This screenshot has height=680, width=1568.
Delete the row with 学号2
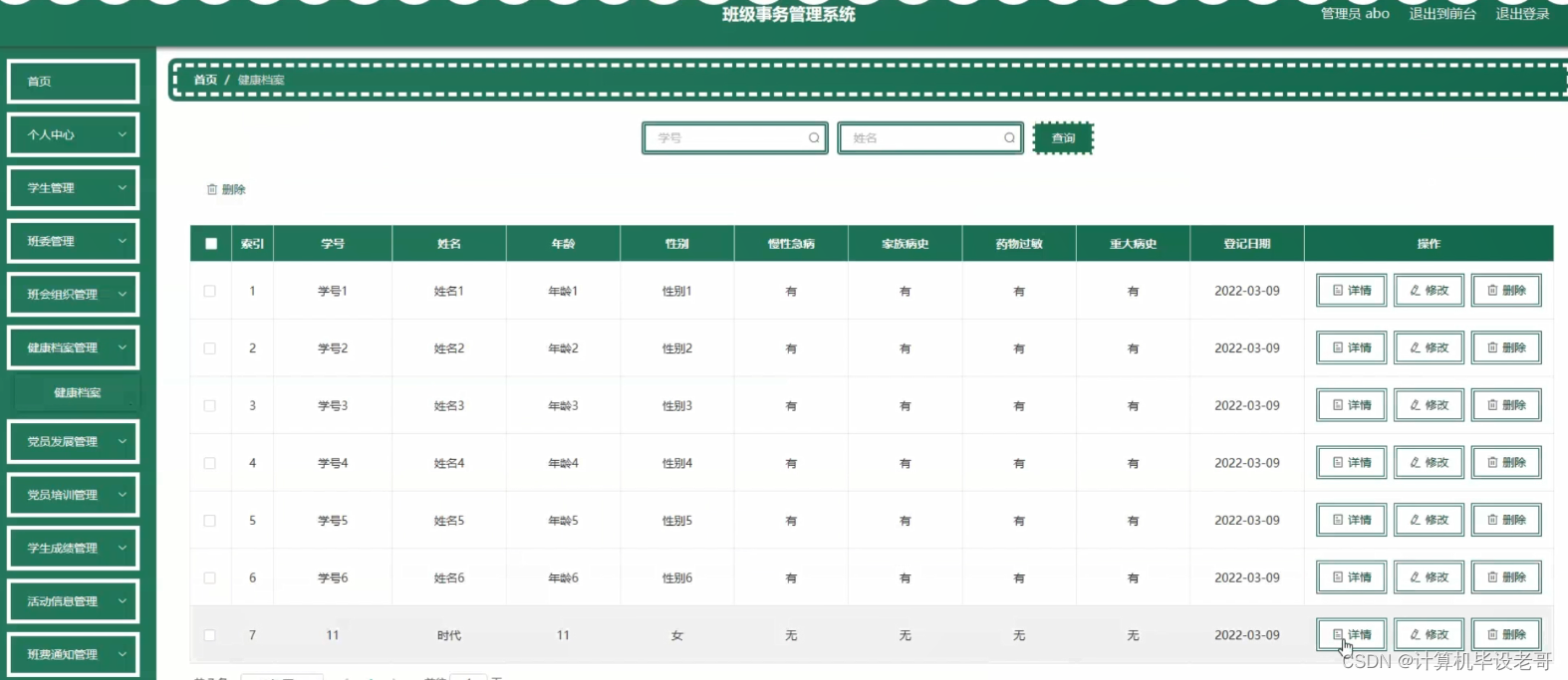[x=1506, y=348]
